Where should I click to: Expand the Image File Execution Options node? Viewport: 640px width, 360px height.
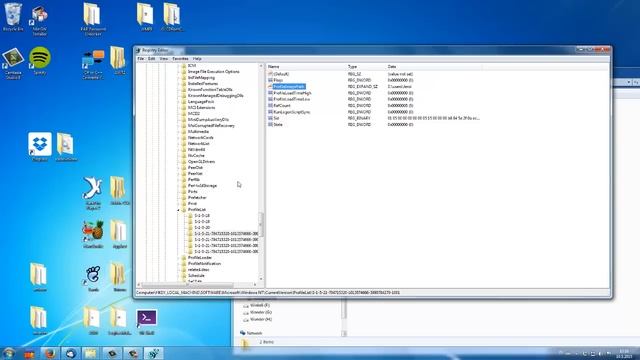179,71
